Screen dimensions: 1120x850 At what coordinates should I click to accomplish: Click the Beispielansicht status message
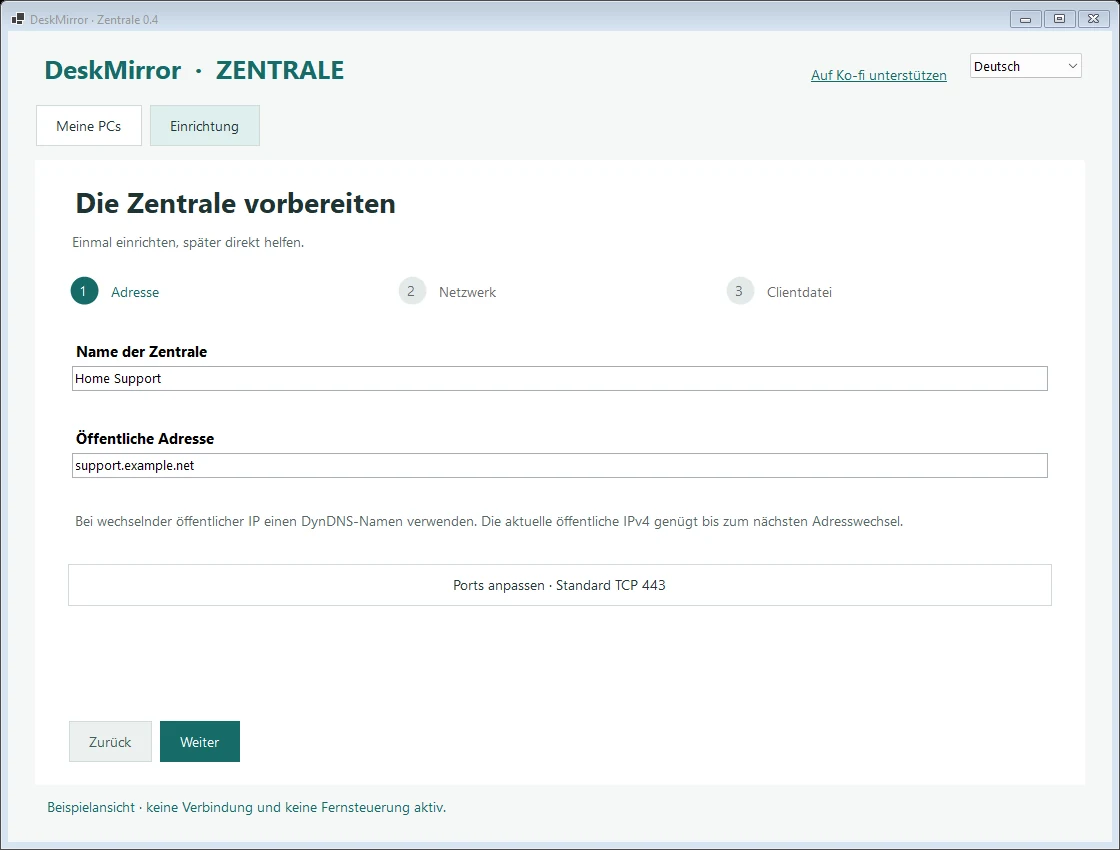(x=246, y=807)
